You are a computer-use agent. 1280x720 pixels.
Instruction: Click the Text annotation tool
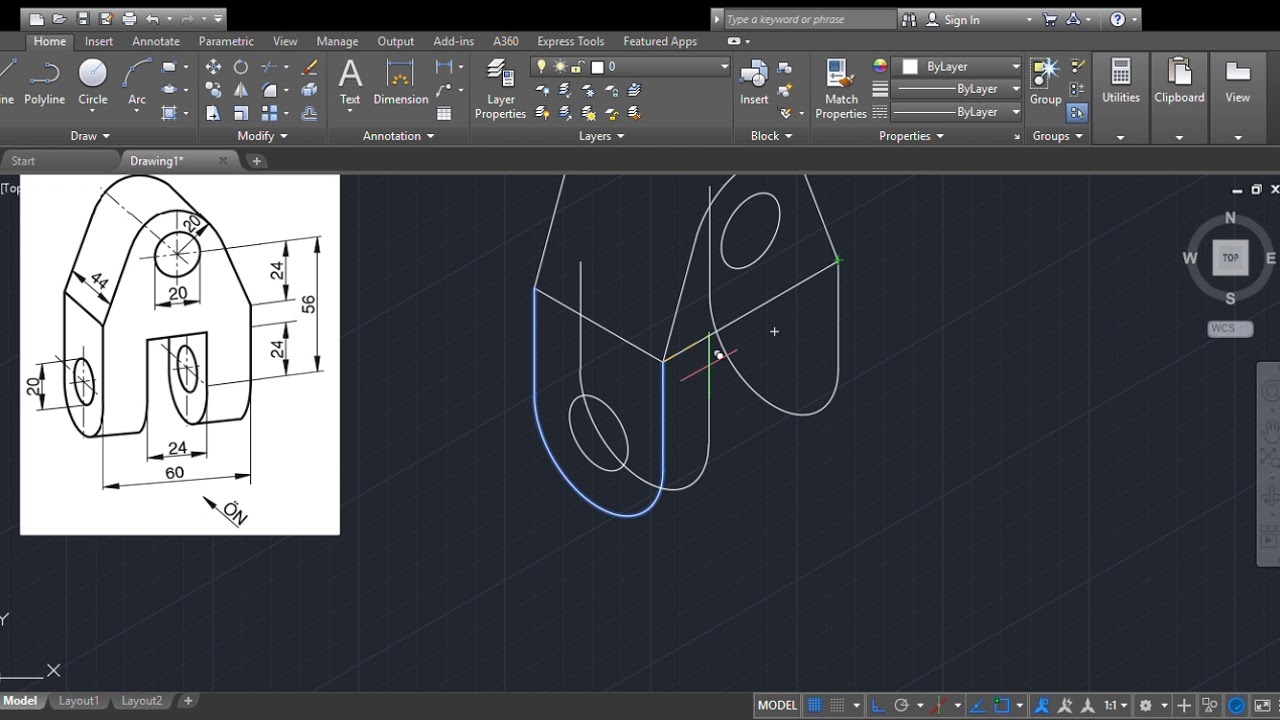pos(350,81)
